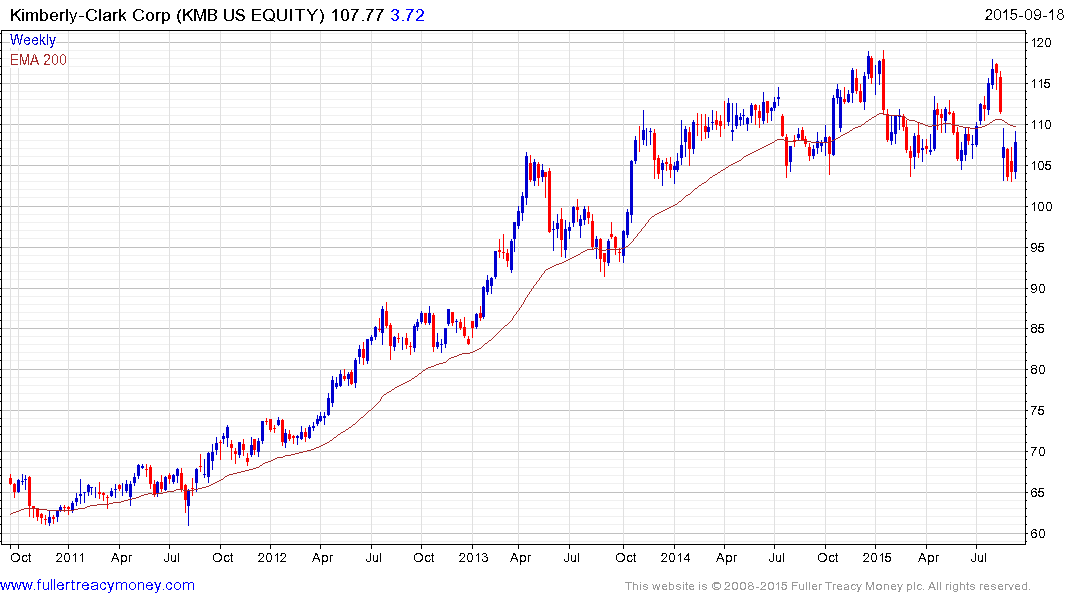The height and width of the screenshot is (600, 1075).
Task: Click the 75 price axis label
Action: tap(1038, 411)
